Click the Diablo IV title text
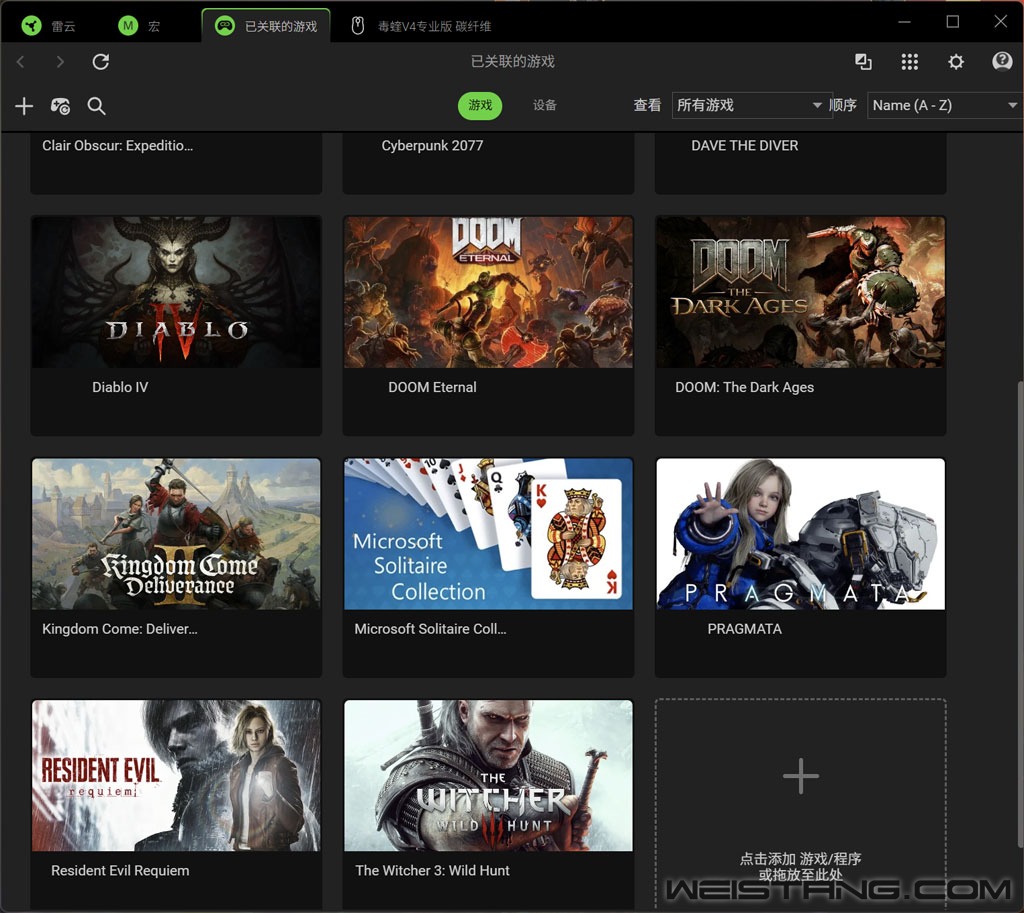 click(120, 387)
